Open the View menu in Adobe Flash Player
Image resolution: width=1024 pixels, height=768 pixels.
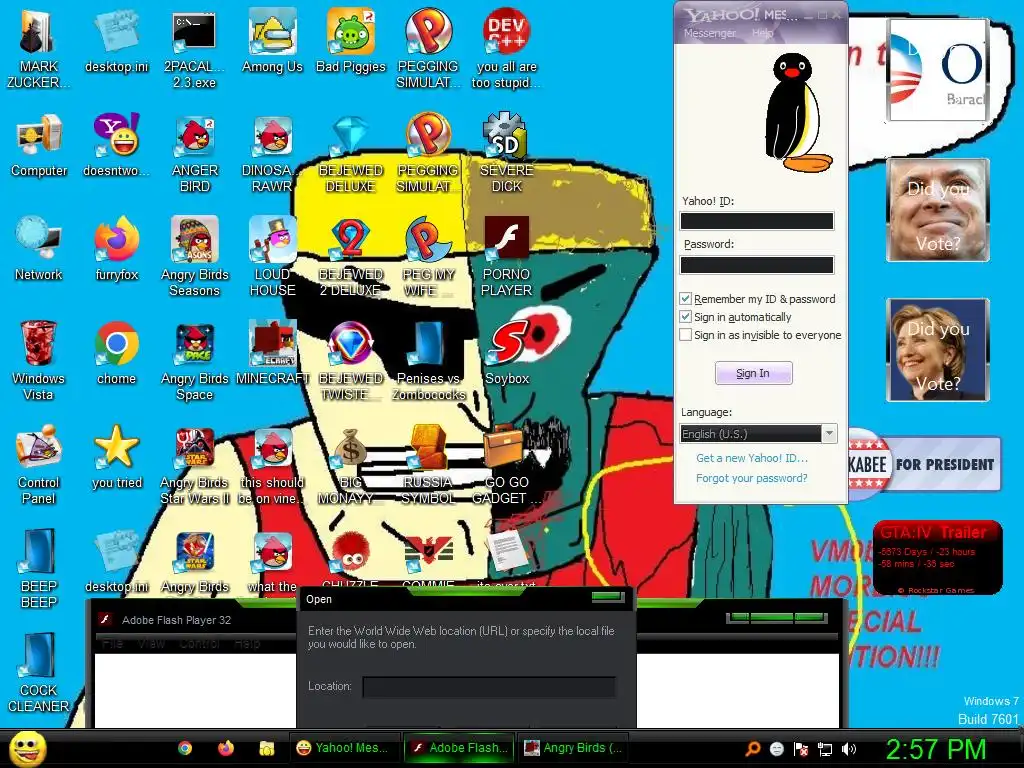tap(151, 644)
